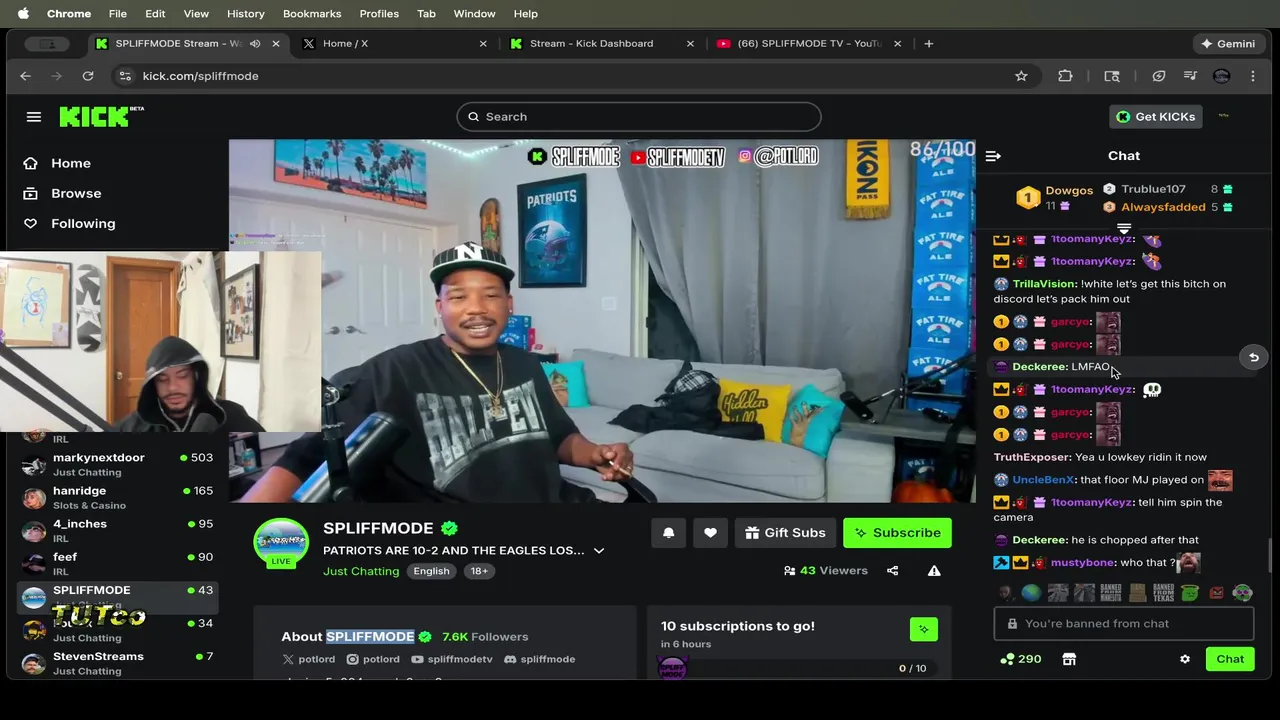
Task: Subscribe to SPLIFFMODE channel
Action: (897, 533)
